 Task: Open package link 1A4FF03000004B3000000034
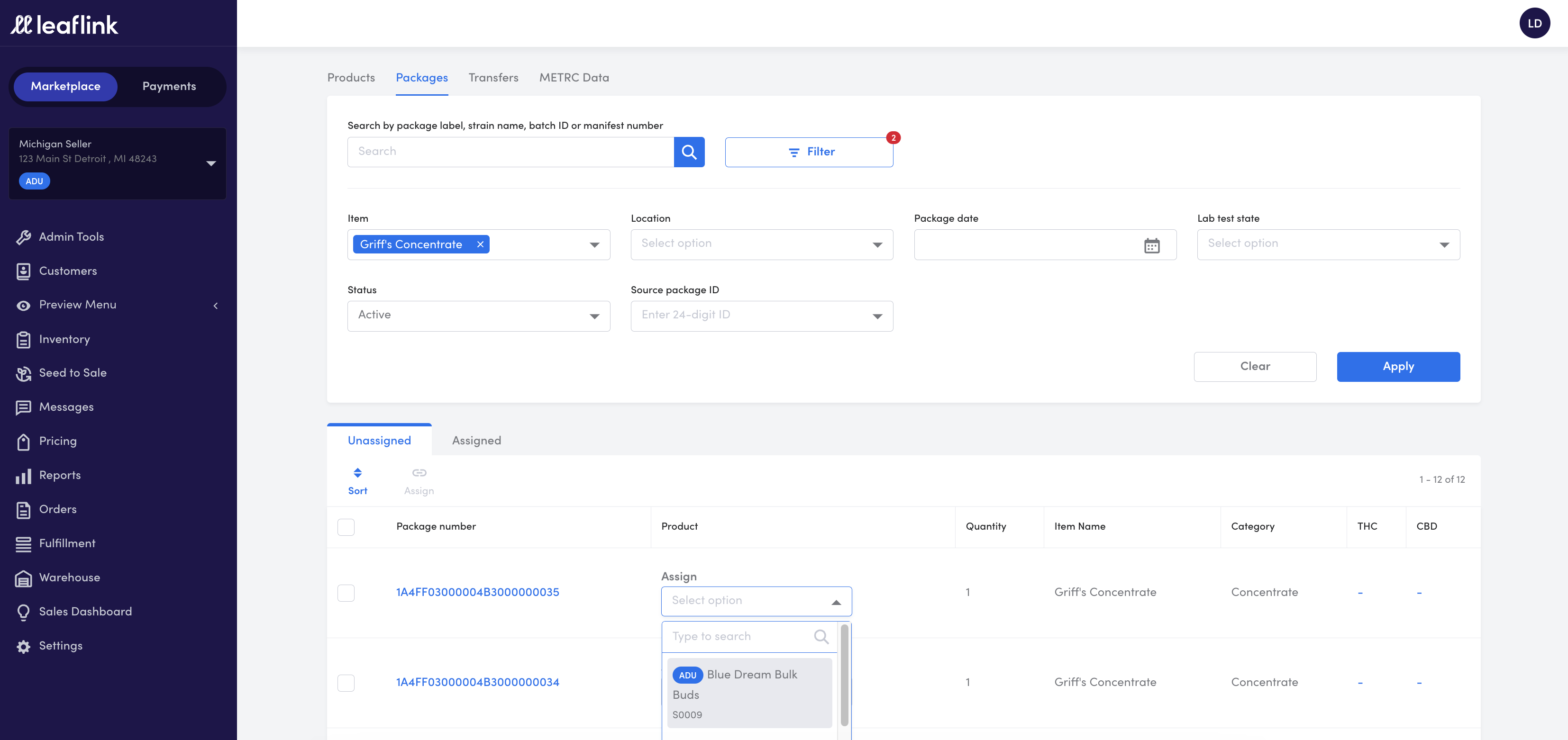click(x=477, y=682)
